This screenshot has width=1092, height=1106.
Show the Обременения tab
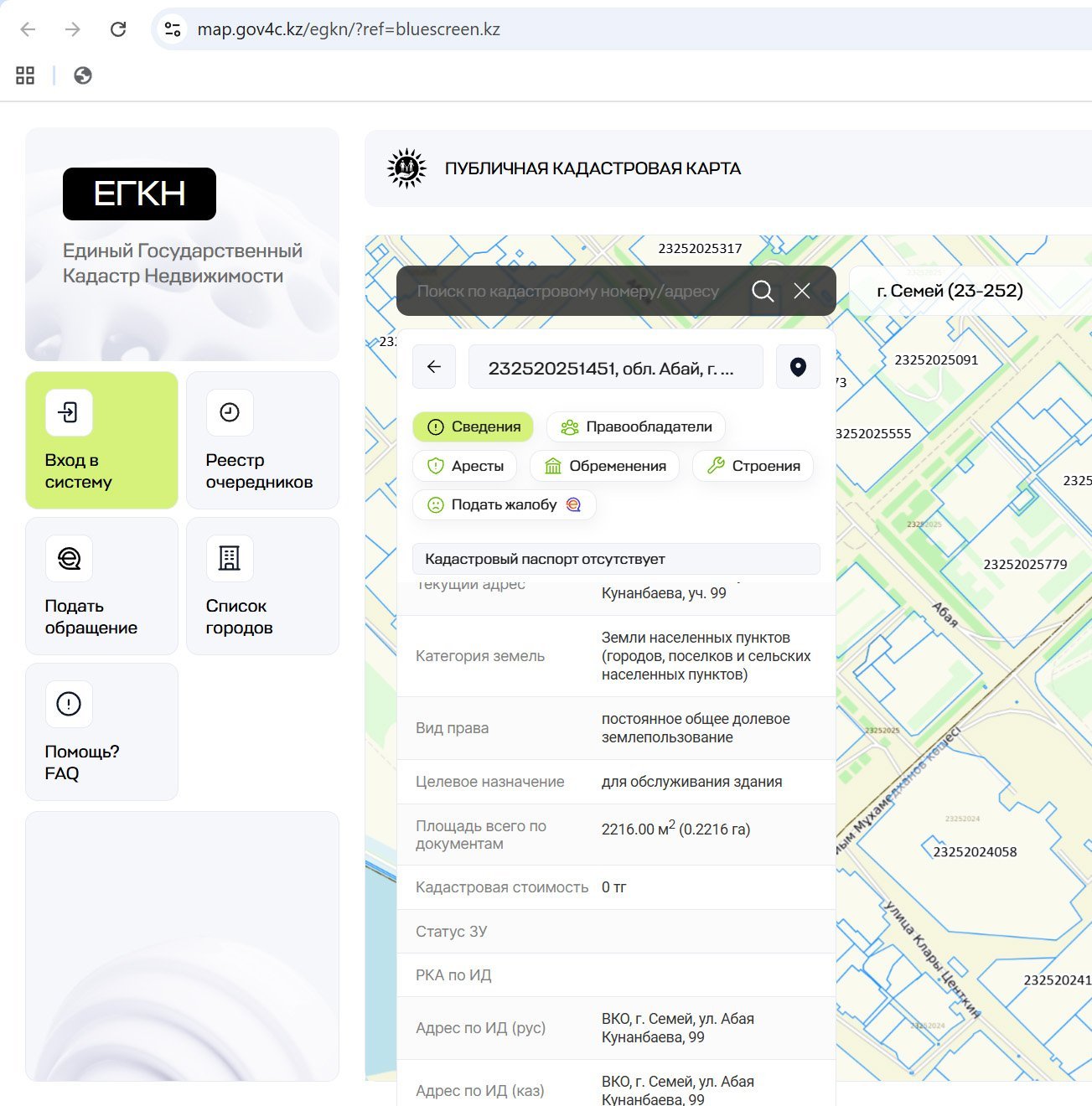point(605,466)
